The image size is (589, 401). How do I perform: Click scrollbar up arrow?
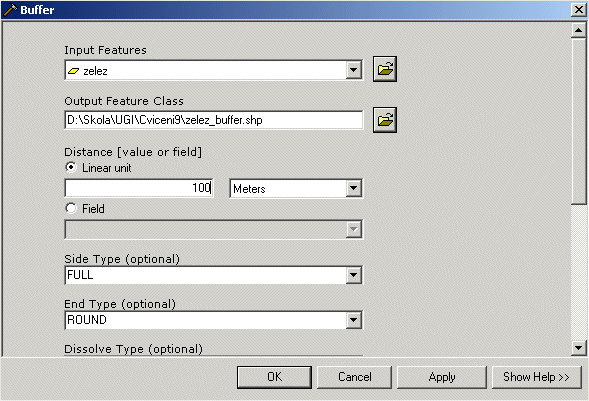point(578,30)
